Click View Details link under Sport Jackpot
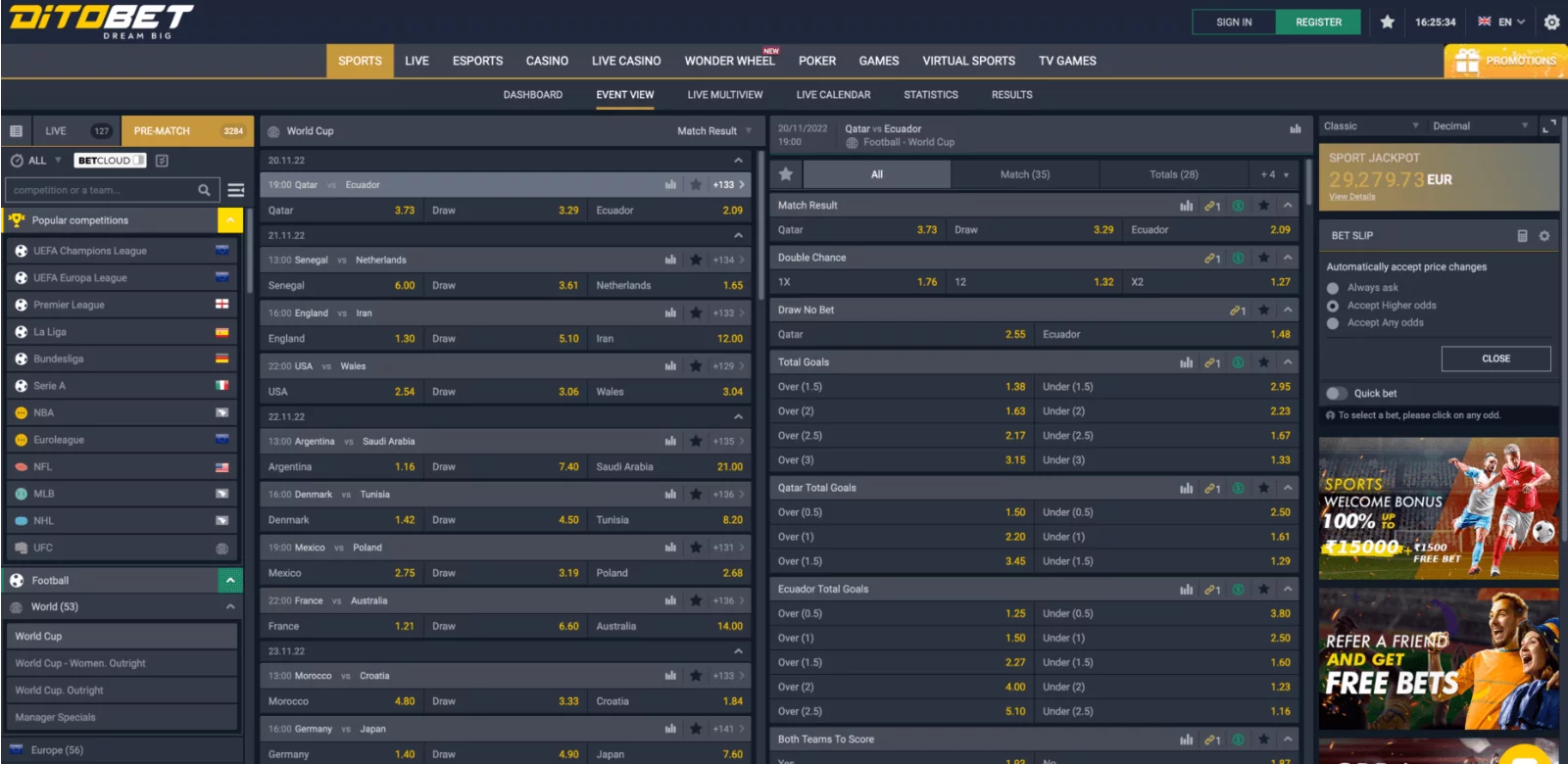This screenshot has height=764, width=1568. point(1351,197)
